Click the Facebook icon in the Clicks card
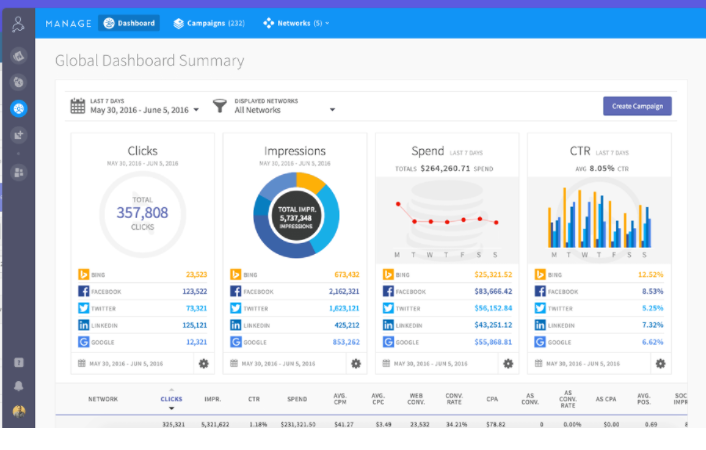Viewport: 706px width, 450px height. pyautogui.click(x=85, y=291)
